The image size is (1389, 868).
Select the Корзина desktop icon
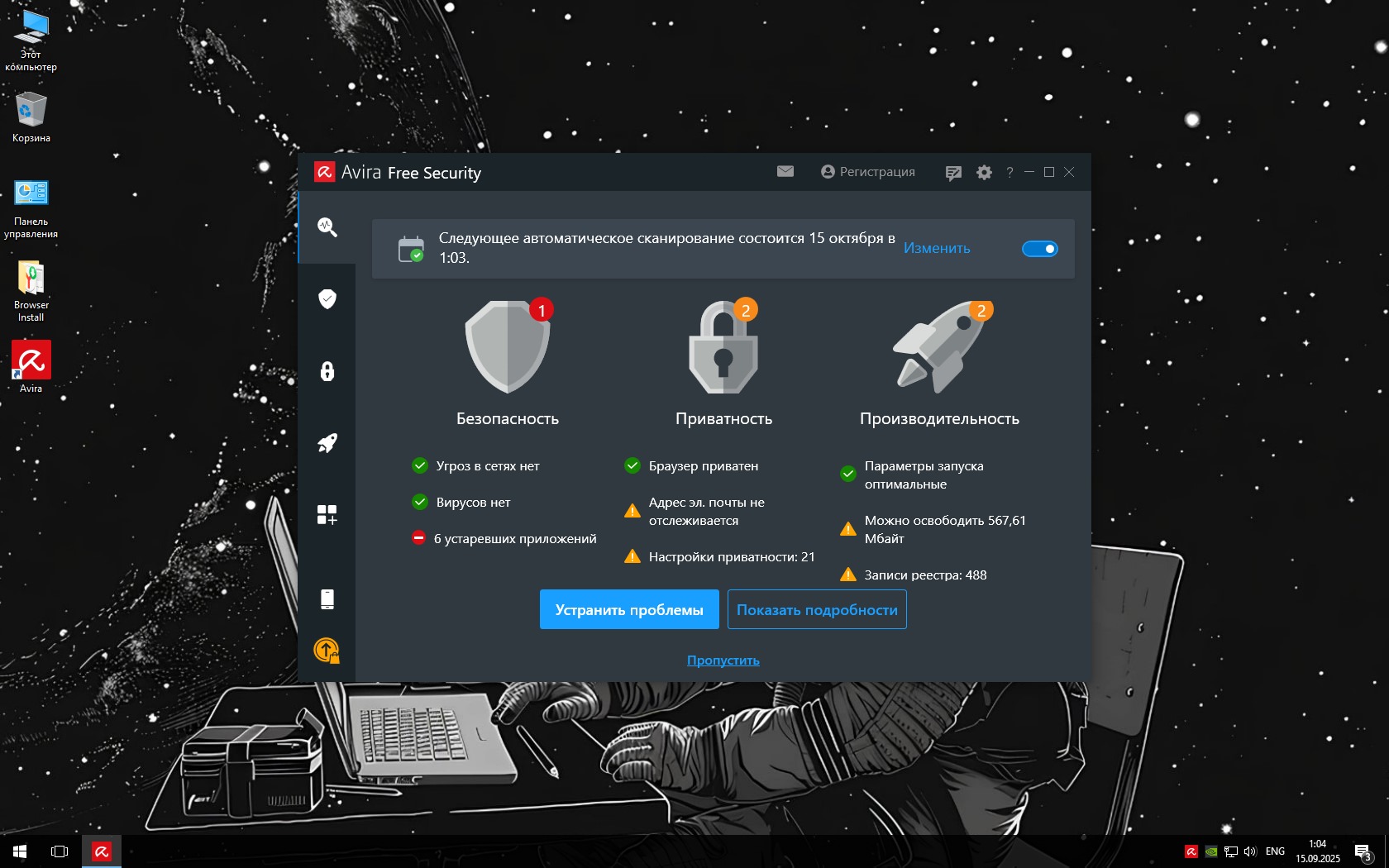point(31,117)
